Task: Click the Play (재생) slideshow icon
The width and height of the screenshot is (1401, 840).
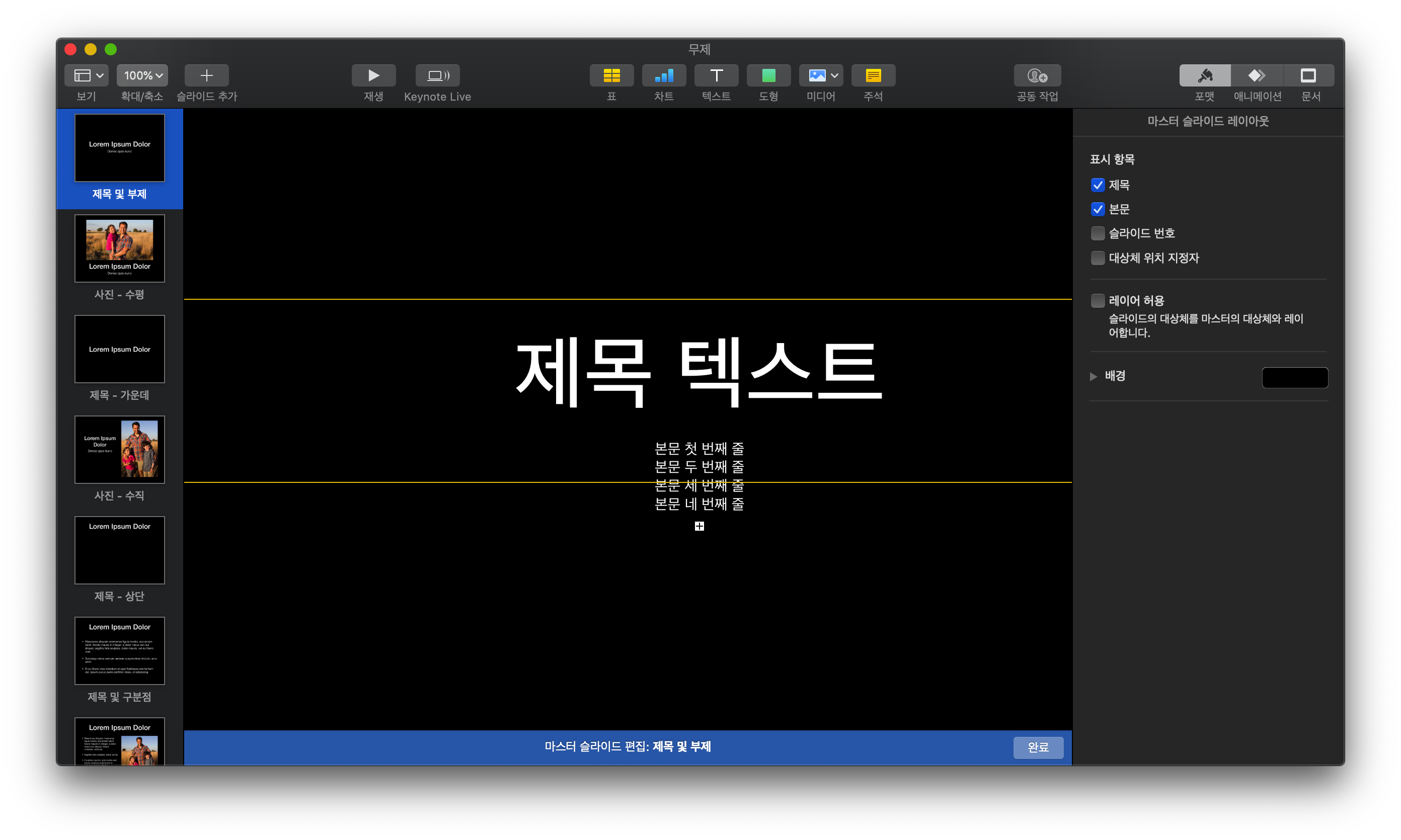Action: [373, 75]
